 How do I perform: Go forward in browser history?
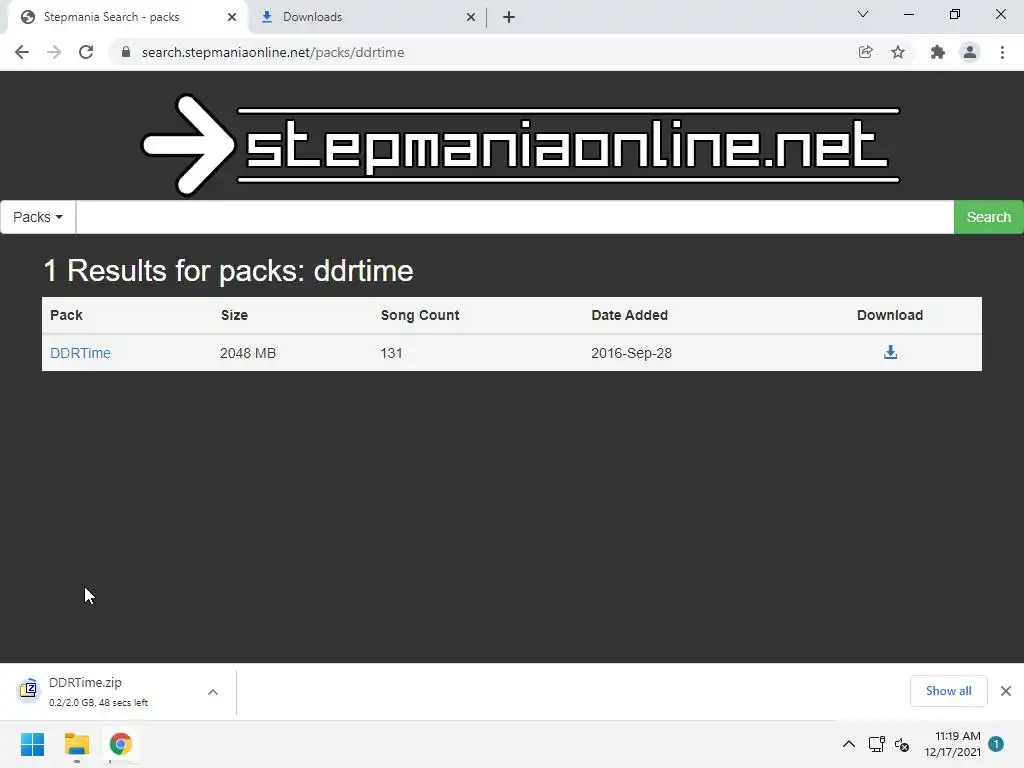(54, 52)
